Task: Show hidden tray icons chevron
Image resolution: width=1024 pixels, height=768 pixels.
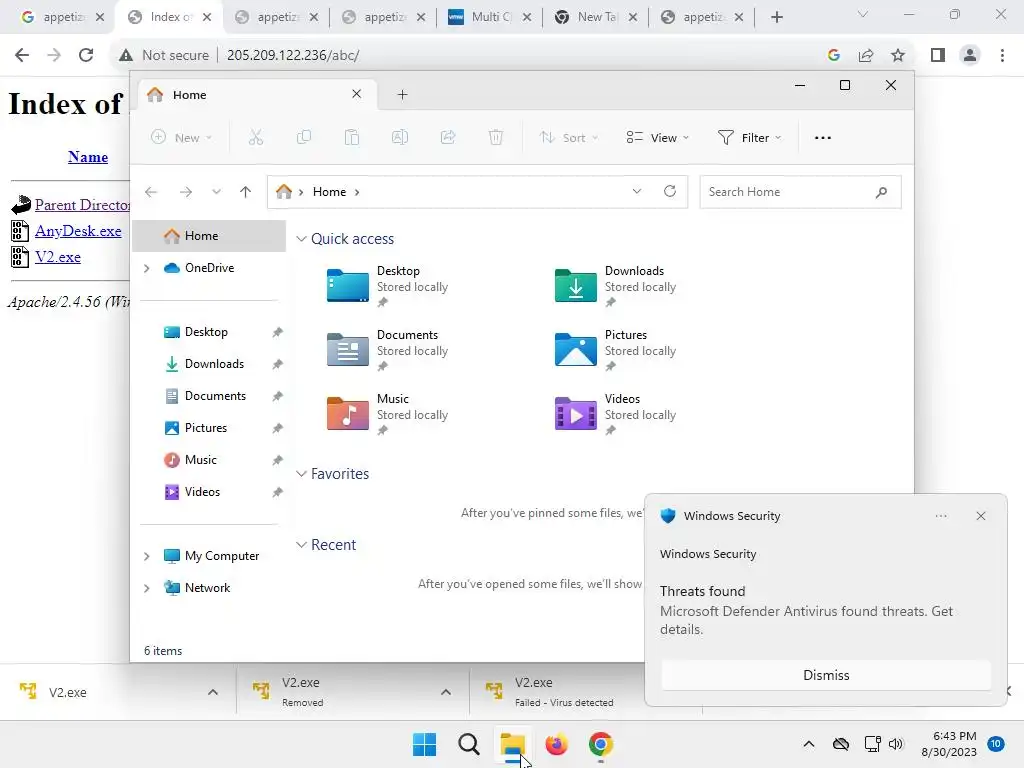Action: pyautogui.click(x=808, y=744)
